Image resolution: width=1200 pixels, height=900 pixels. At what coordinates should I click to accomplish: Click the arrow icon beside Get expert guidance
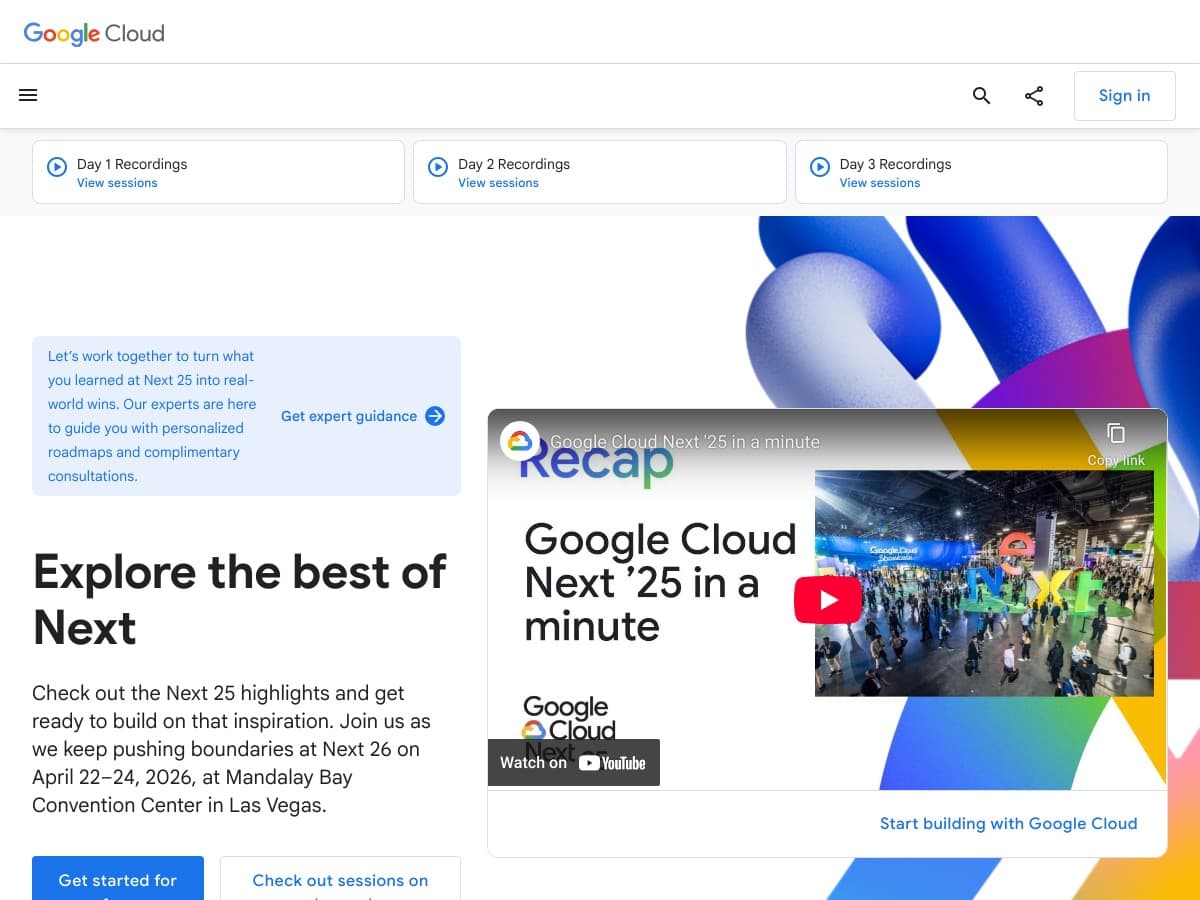tap(435, 416)
